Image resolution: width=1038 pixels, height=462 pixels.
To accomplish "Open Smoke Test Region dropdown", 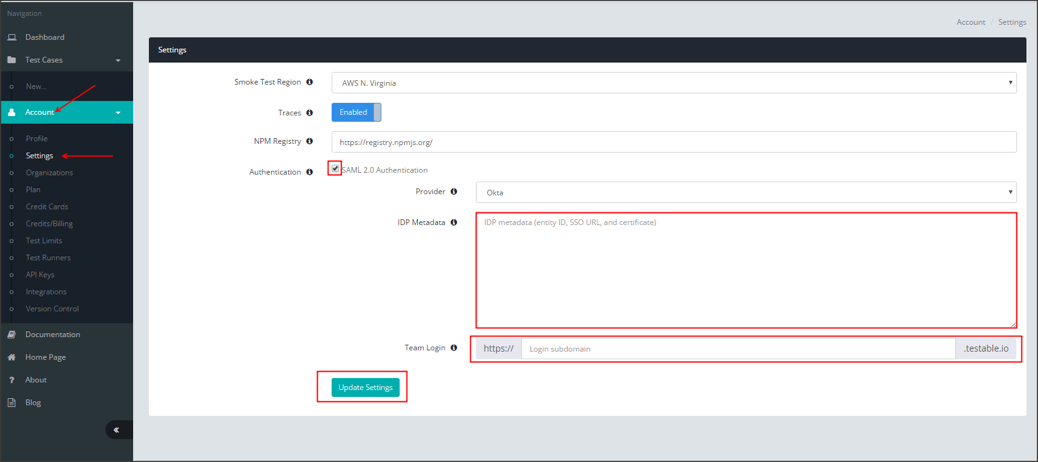I will click(673, 83).
